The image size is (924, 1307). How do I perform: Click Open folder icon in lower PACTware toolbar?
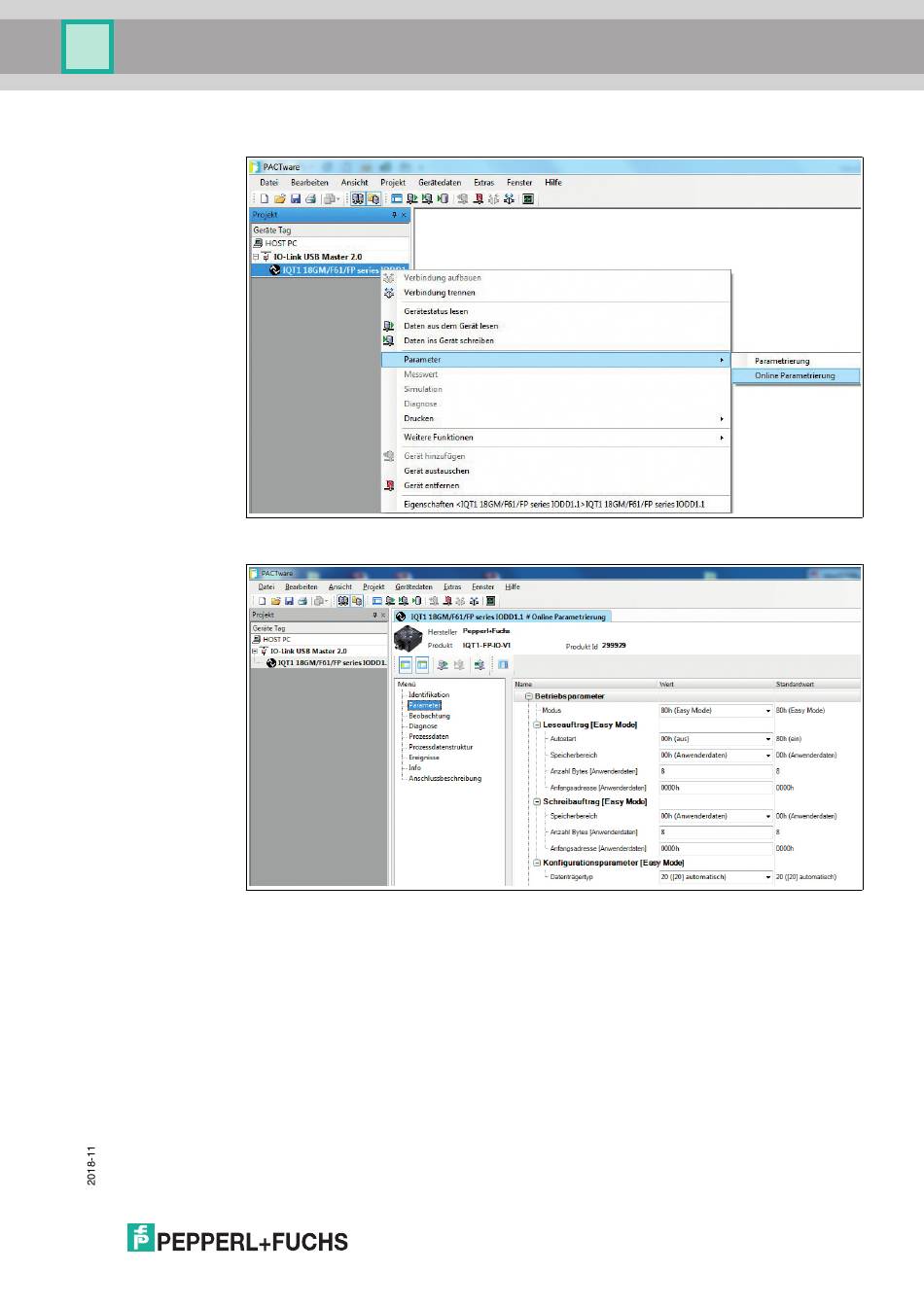275,601
